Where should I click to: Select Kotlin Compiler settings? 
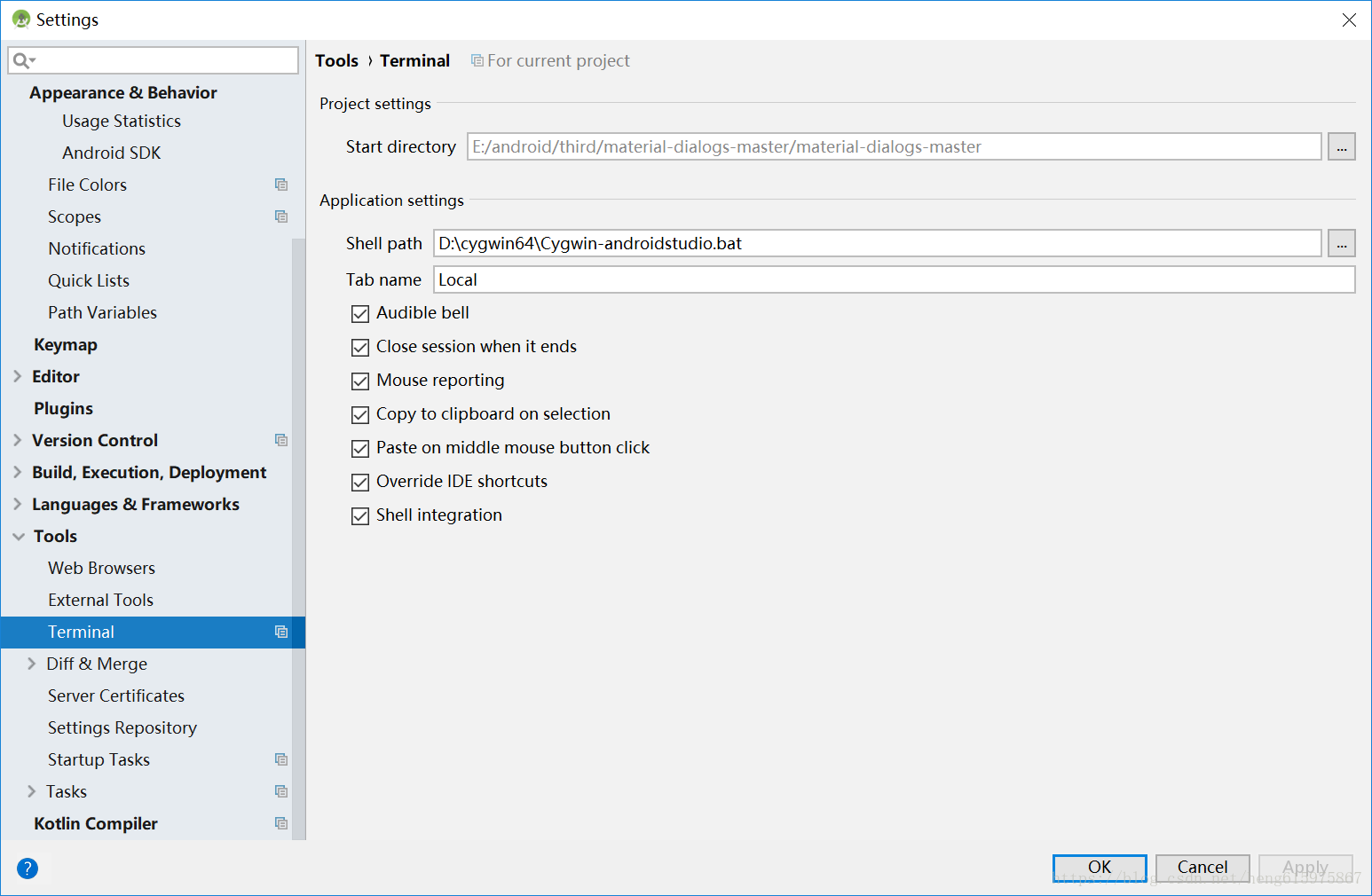pyautogui.click(x=96, y=823)
